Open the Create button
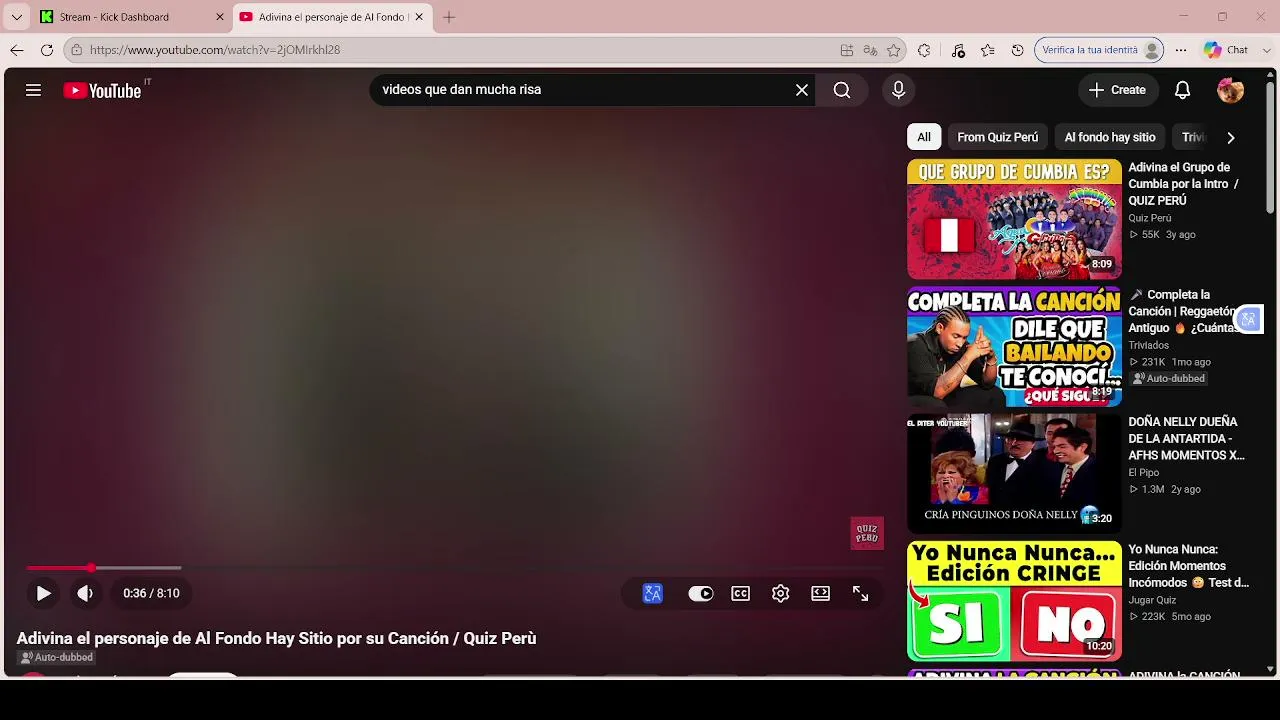The image size is (1280, 720). [1118, 90]
